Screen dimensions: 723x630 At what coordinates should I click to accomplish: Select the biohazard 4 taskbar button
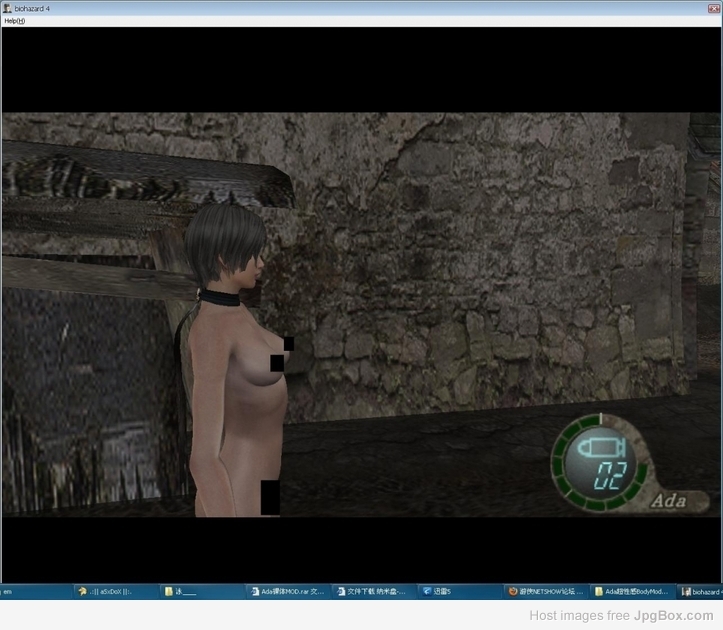tap(700, 591)
